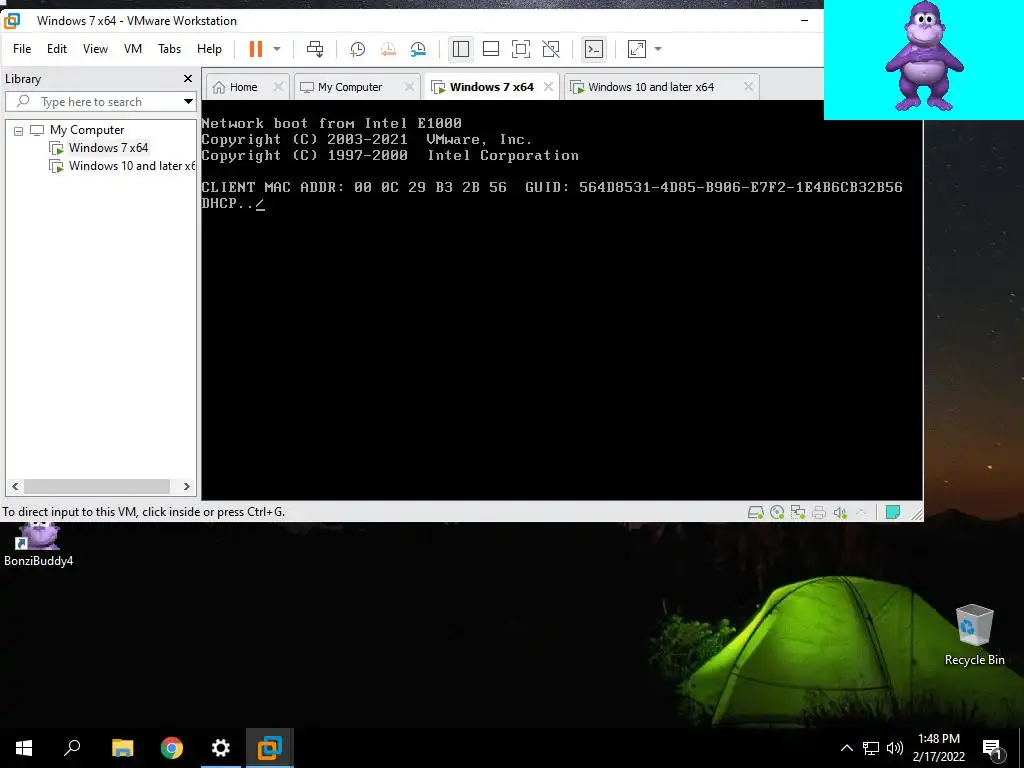
Task: Show hidden system tray icons
Action: (846, 748)
